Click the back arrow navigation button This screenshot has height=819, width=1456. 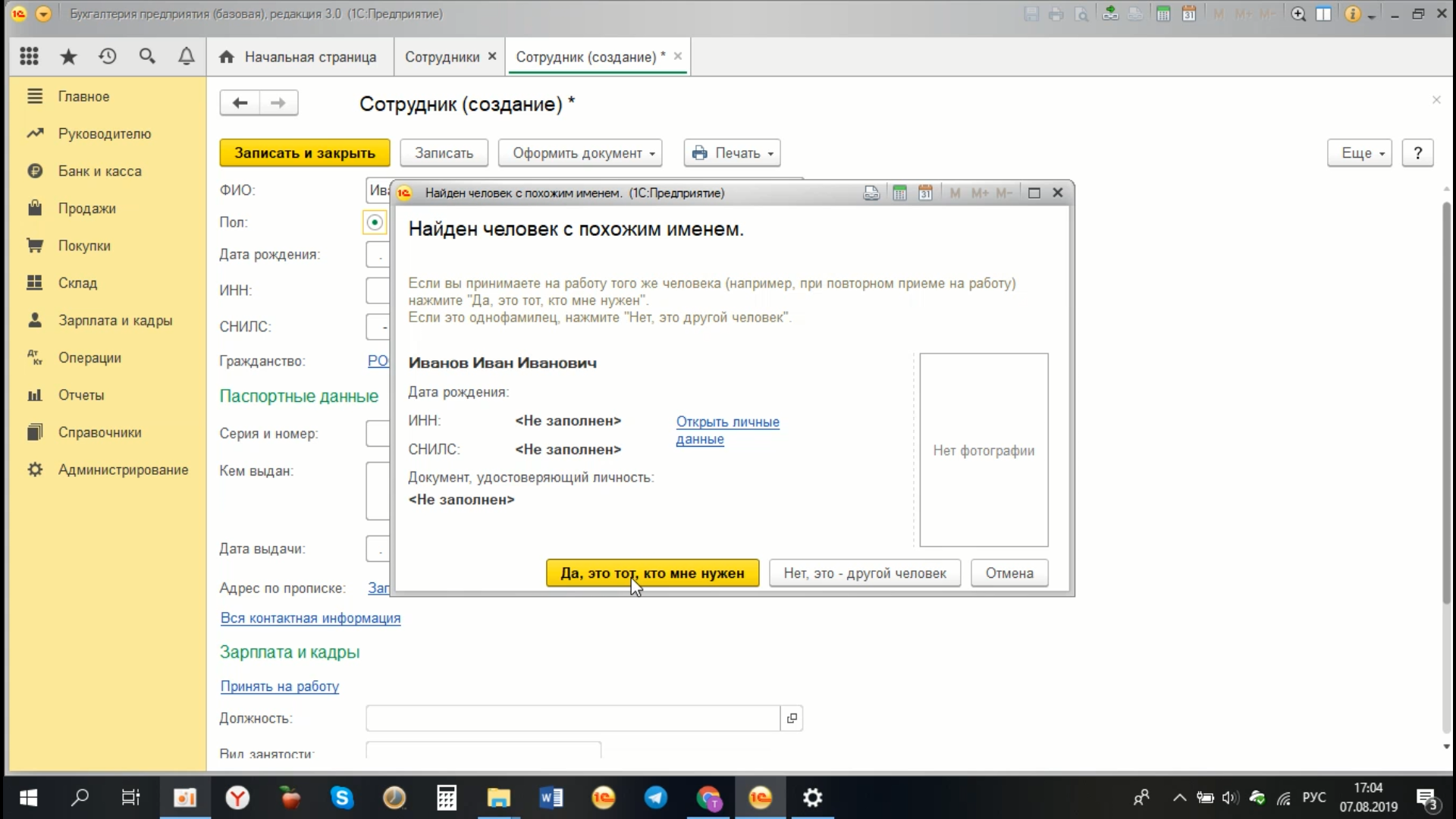pos(240,103)
